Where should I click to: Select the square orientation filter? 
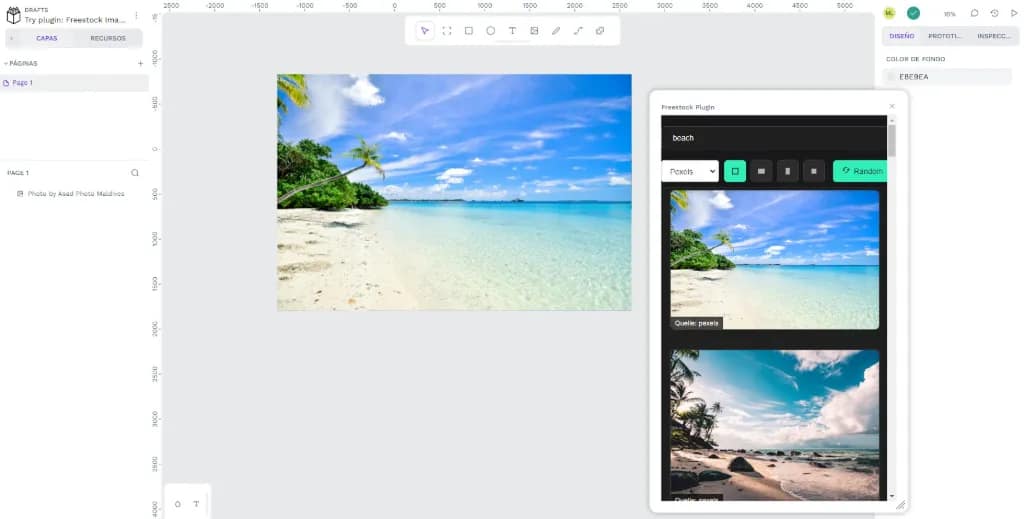click(x=814, y=171)
